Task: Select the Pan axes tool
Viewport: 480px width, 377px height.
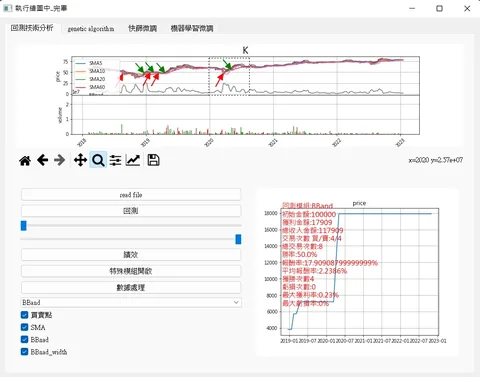Action: (80, 160)
